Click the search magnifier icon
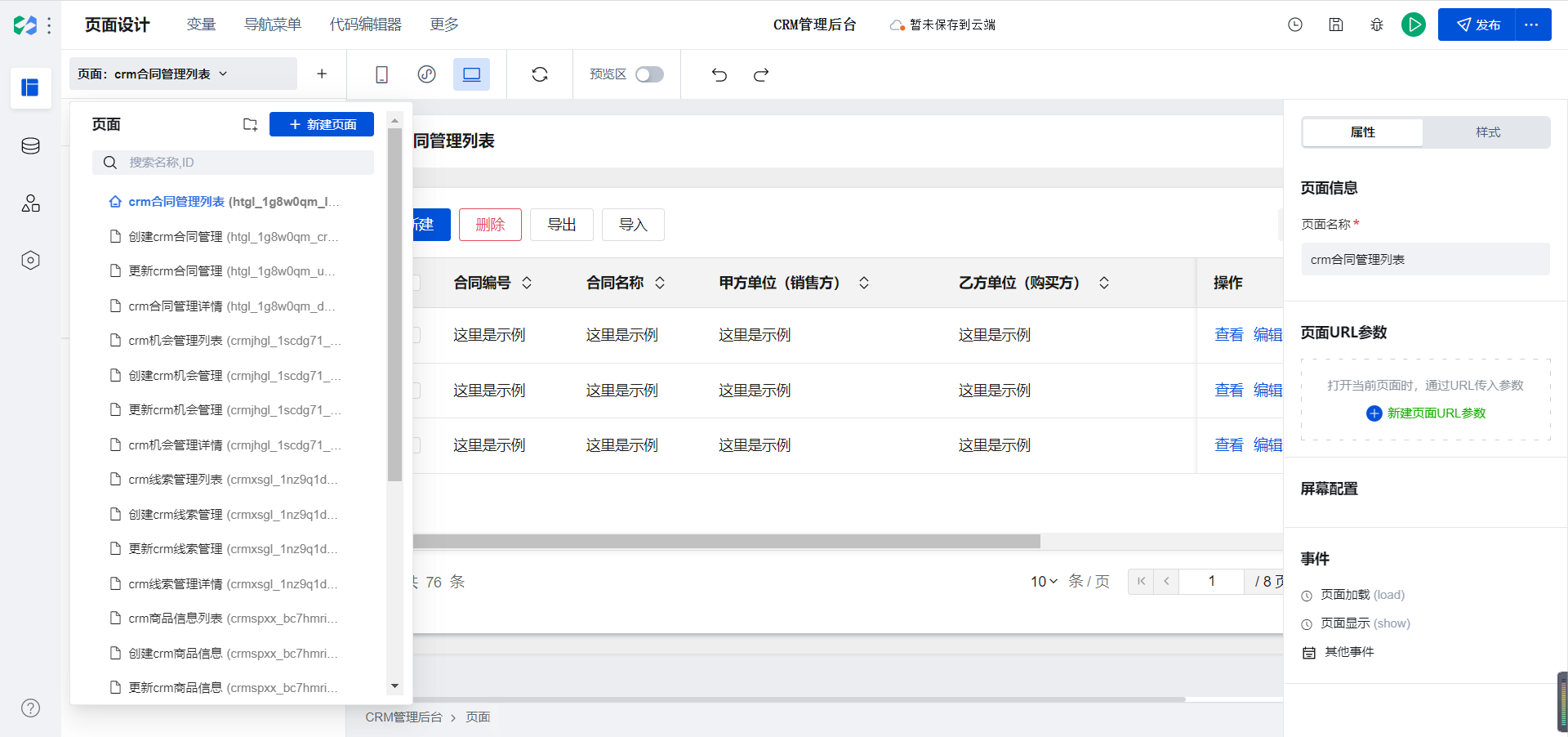Screen dimensions: 1568x737 tap(110, 163)
